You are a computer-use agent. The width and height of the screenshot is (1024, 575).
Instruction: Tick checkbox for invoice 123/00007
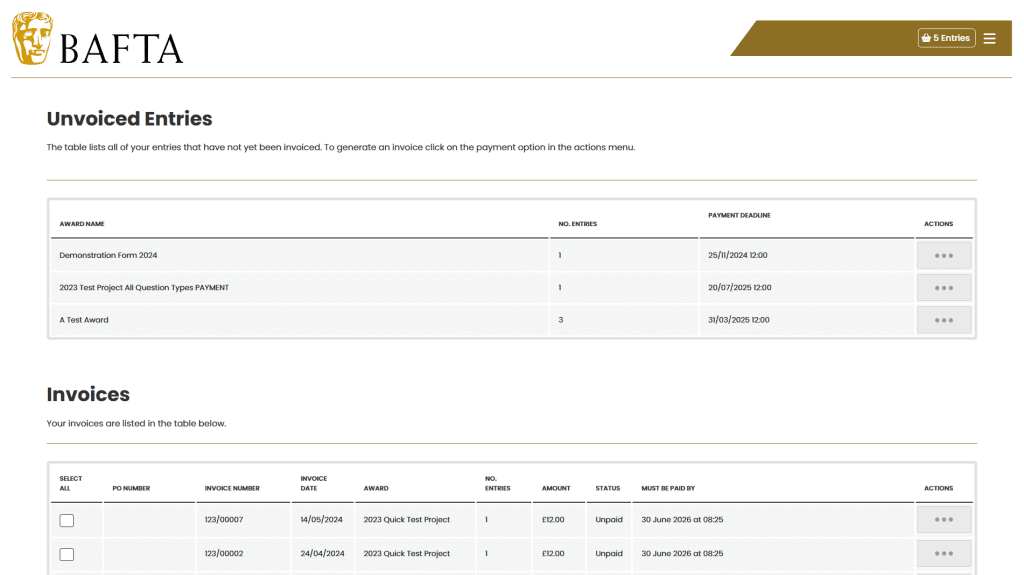pos(67,520)
